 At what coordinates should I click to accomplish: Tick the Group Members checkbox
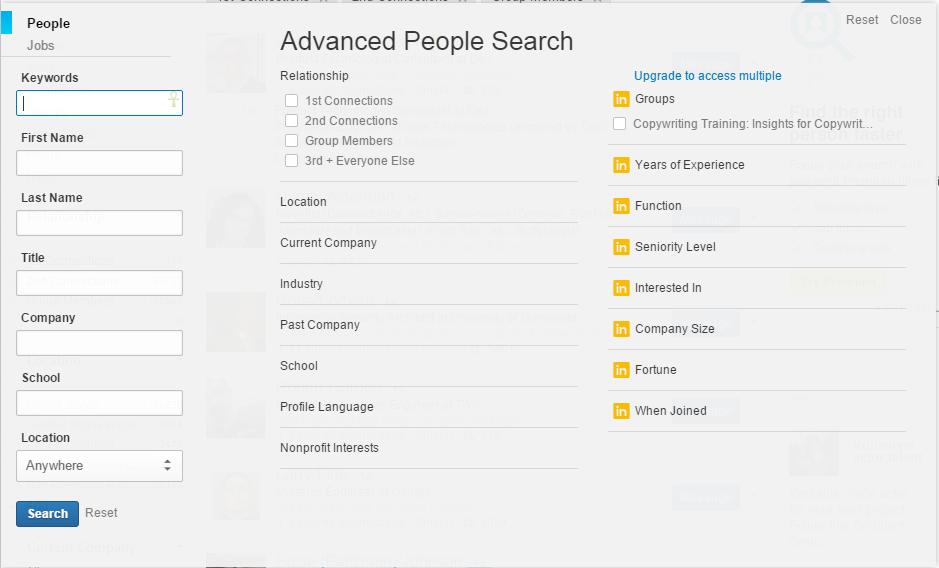click(292, 141)
